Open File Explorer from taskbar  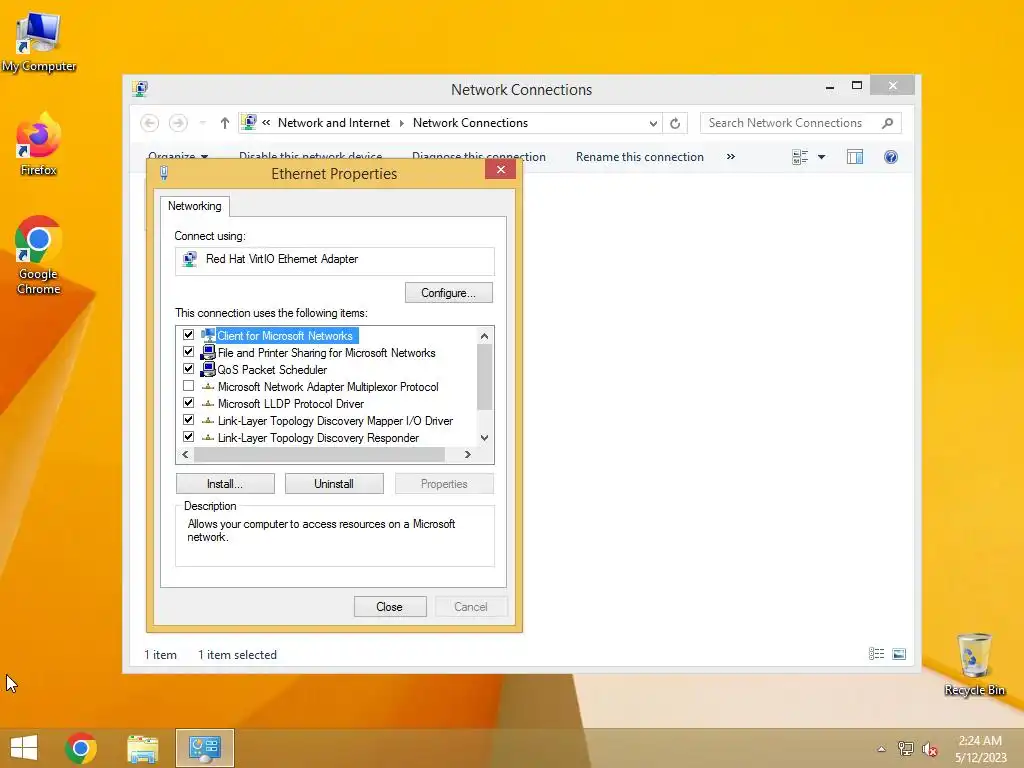pos(142,748)
